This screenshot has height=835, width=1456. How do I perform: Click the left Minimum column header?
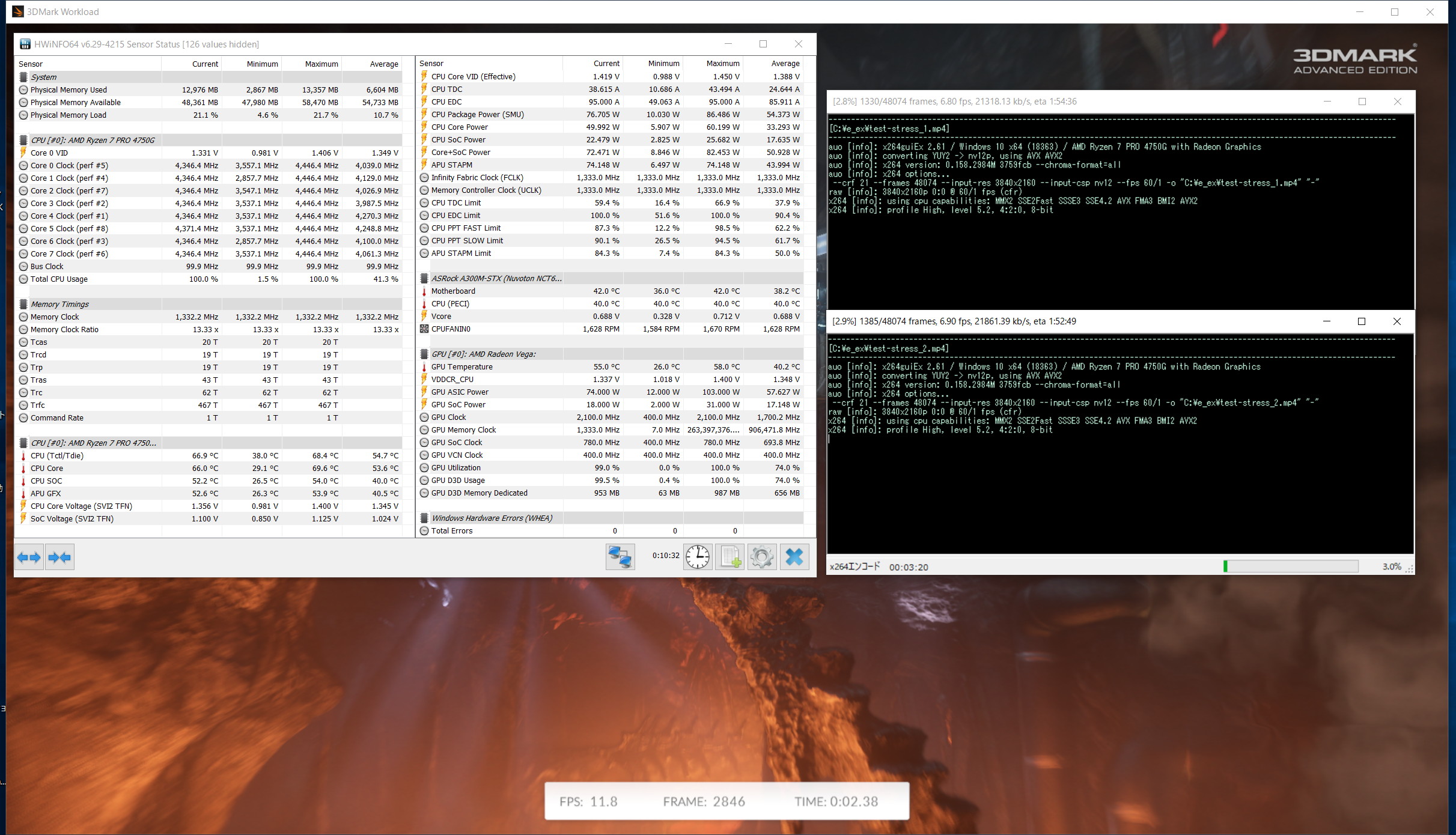point(252,64)
